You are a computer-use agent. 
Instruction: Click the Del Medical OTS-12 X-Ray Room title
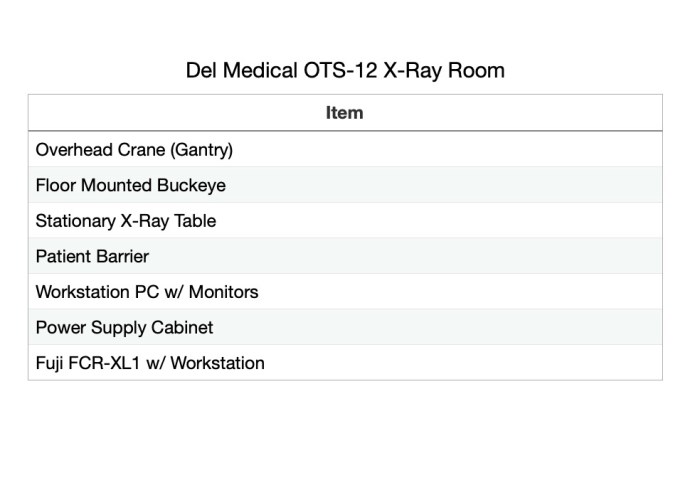tap(345, 71)
